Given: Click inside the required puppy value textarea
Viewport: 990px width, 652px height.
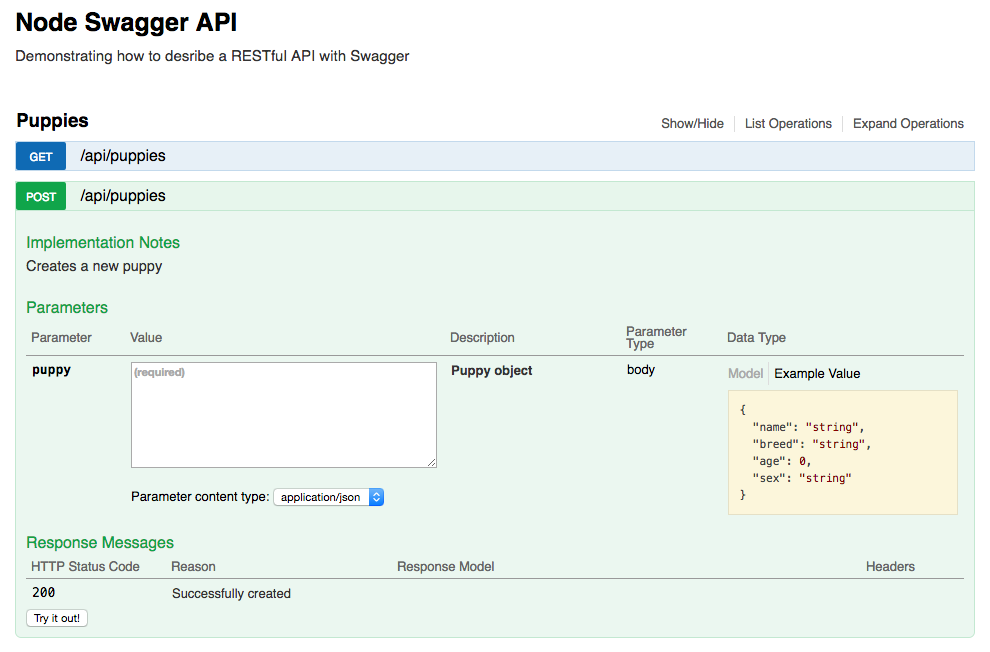Looking at the screenshot, I should click(x=283, y=414).
